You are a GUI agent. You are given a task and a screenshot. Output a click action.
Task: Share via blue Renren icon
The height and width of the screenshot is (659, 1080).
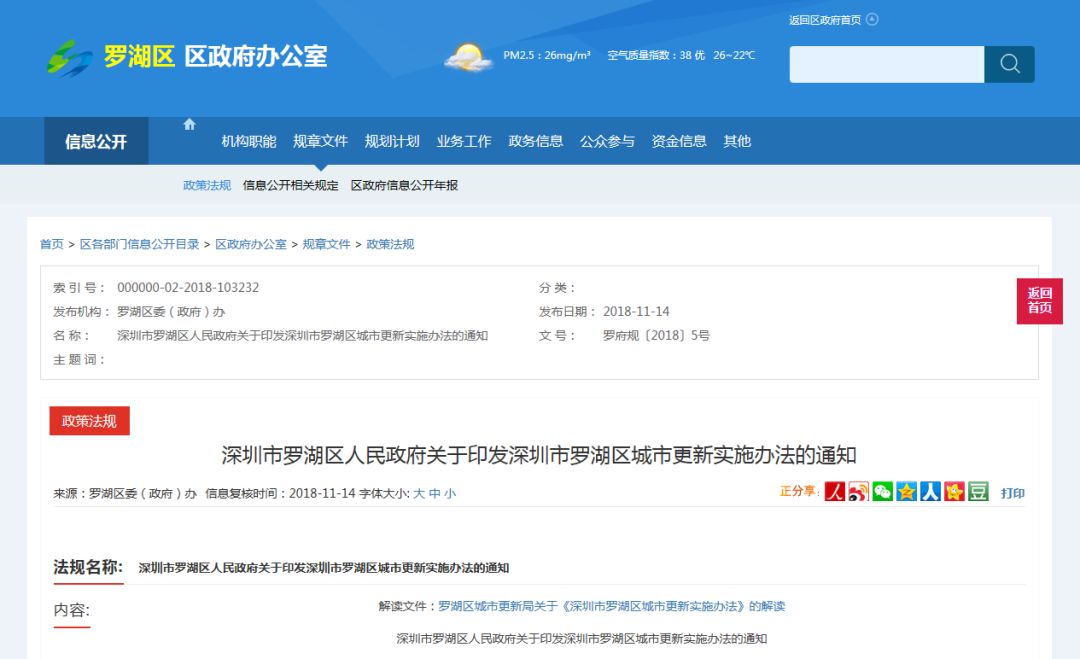tap(930, 492)
